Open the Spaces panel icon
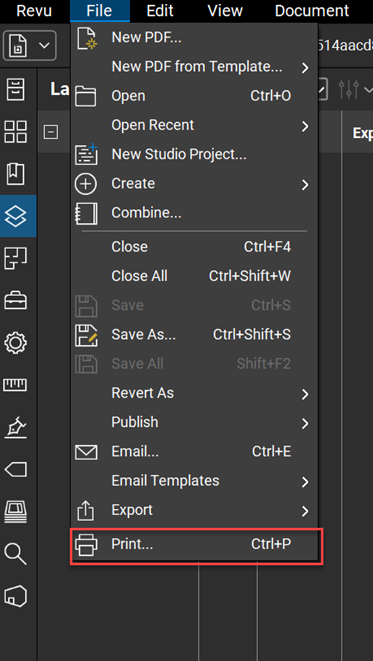 pyautogui.click(x=16, y=258)
